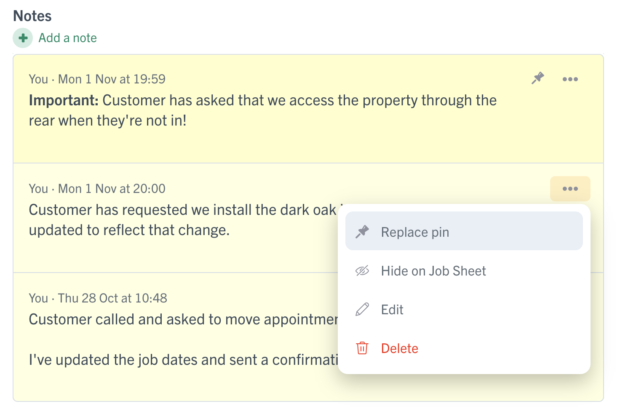
Task: Open the three-dot menu on the pinned note
Action: (x=570, y=79)
